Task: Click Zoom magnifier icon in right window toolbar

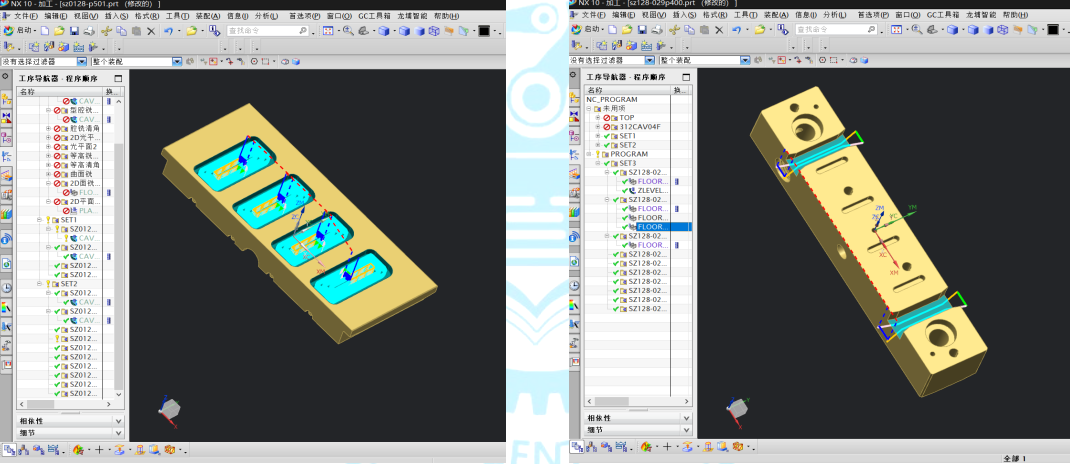Action: (x=915, y=30)
